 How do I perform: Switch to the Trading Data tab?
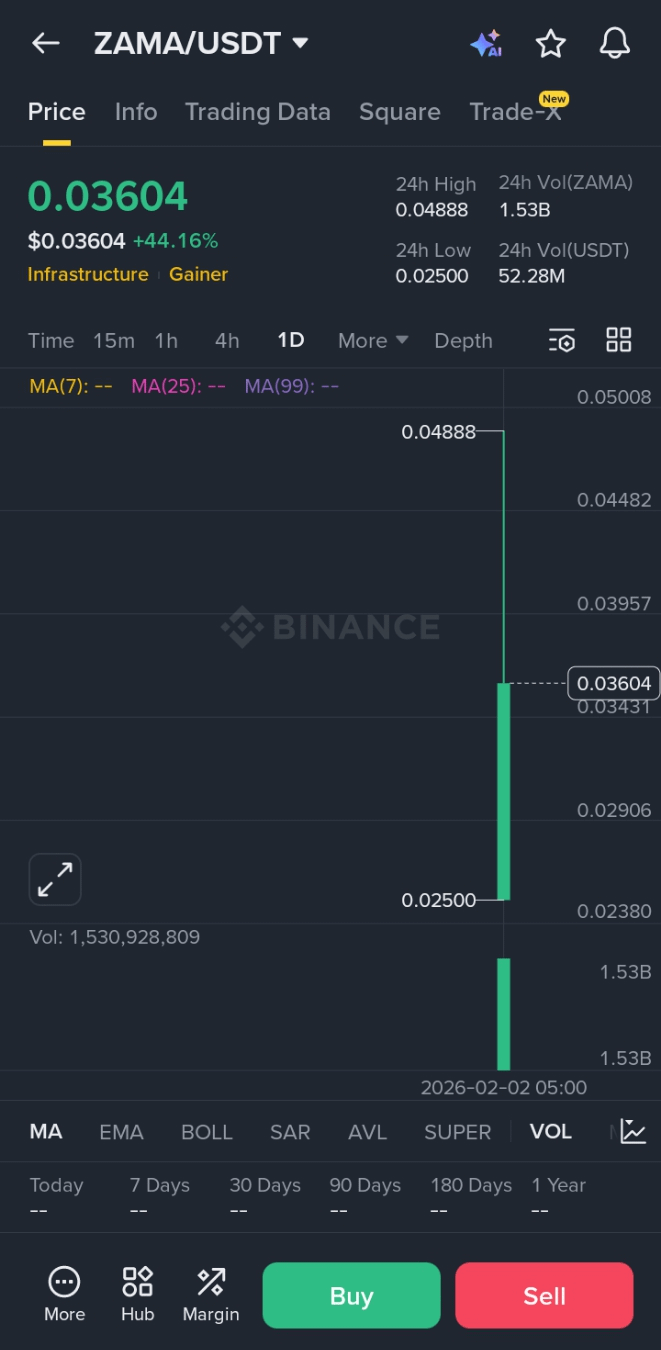258,112
